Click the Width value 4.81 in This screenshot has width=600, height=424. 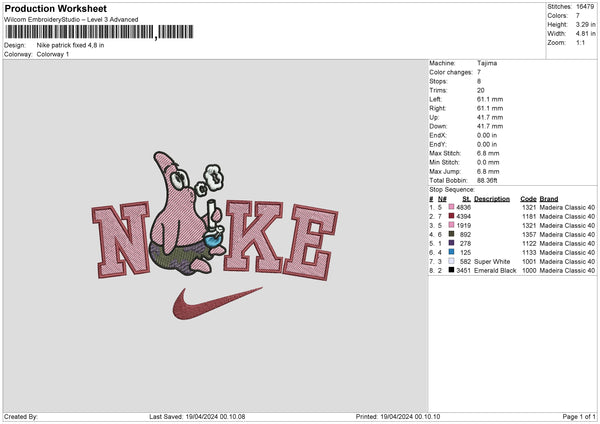pyautogui.click(x=585, y=34)
